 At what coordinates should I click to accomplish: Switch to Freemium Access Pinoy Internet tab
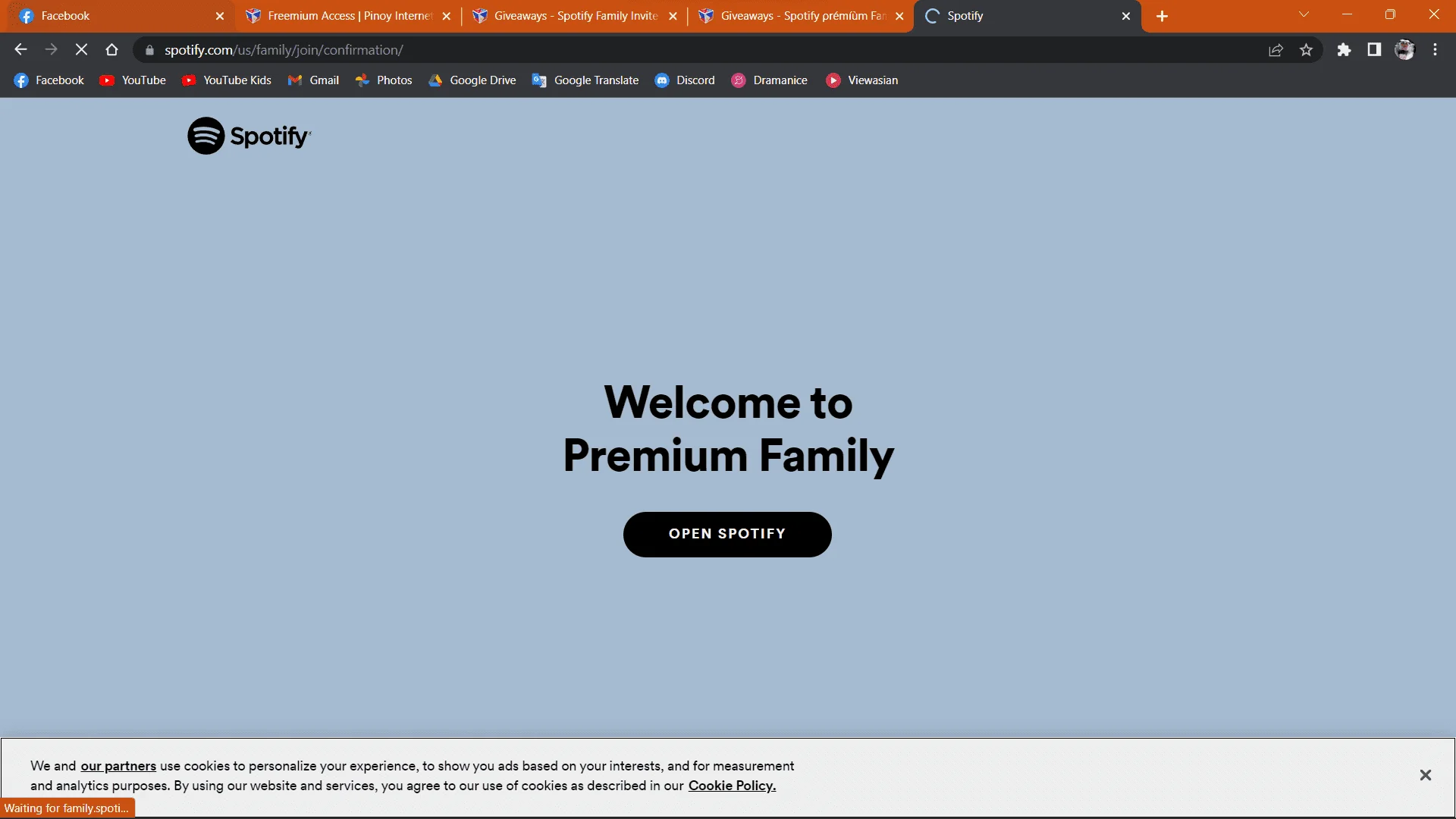coord(349,16)
